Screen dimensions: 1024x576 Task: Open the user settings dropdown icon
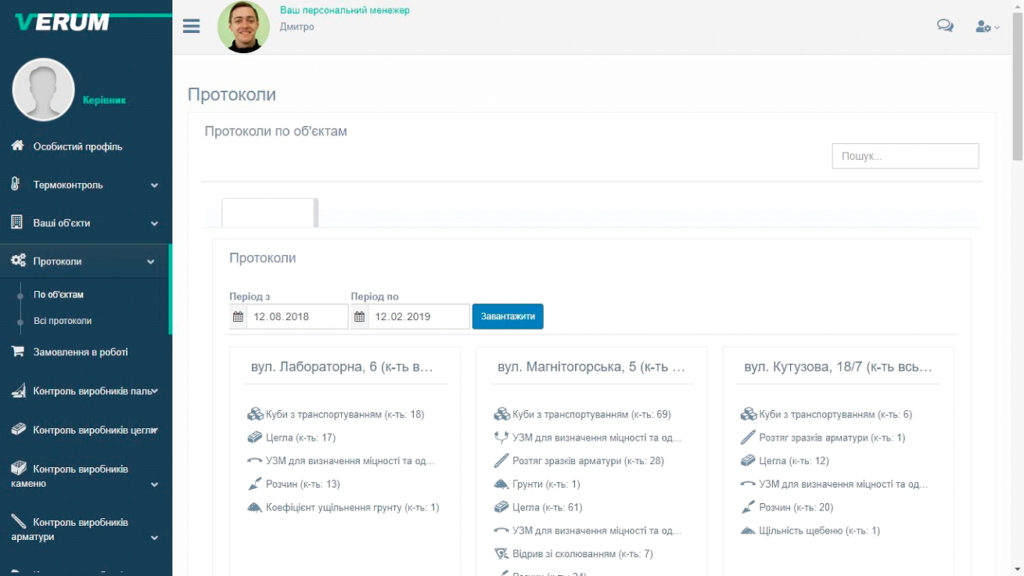[987, 27]
